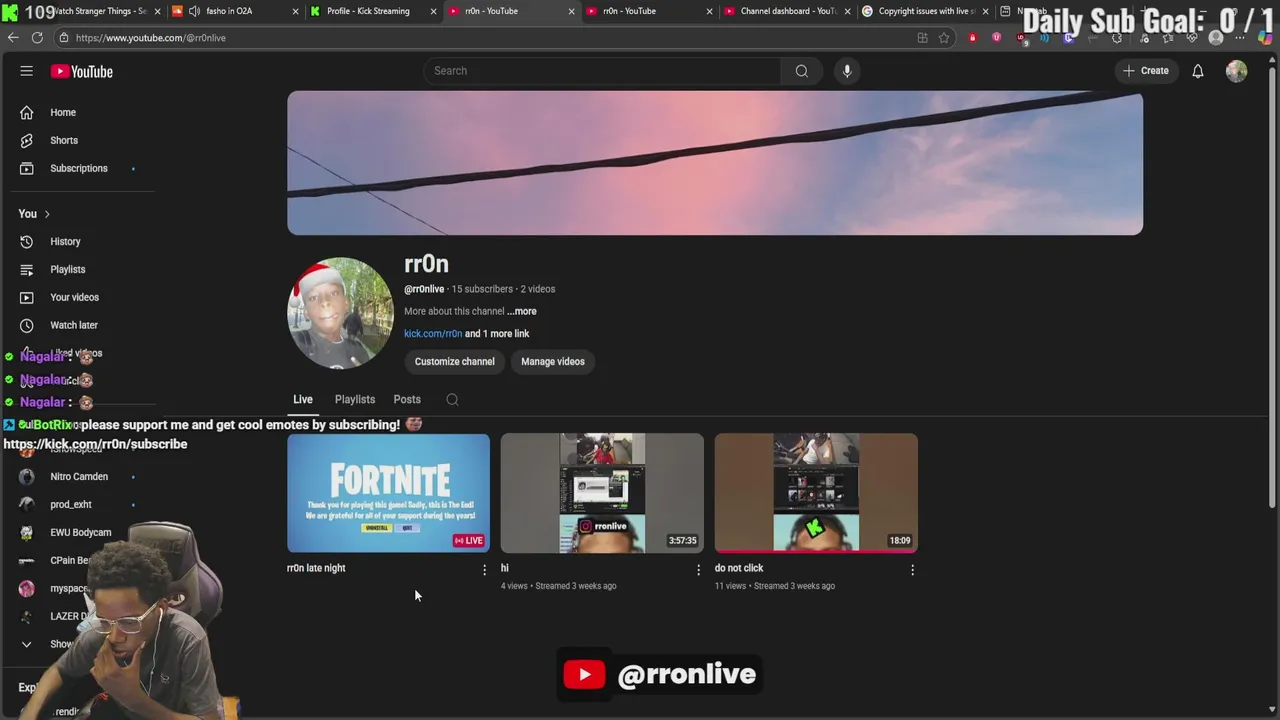Open Subscriptions in sidebar
The image size is (1280, 720).
tap(78, 168)
